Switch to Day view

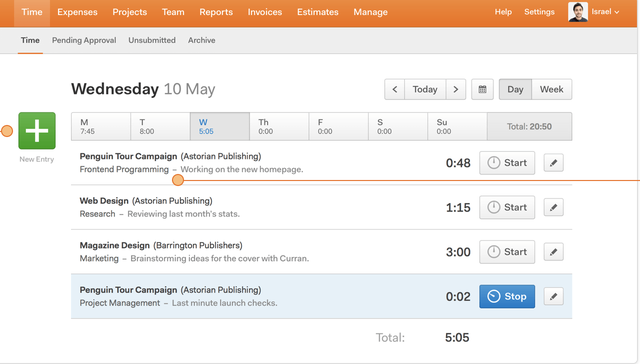pos(515,89)
